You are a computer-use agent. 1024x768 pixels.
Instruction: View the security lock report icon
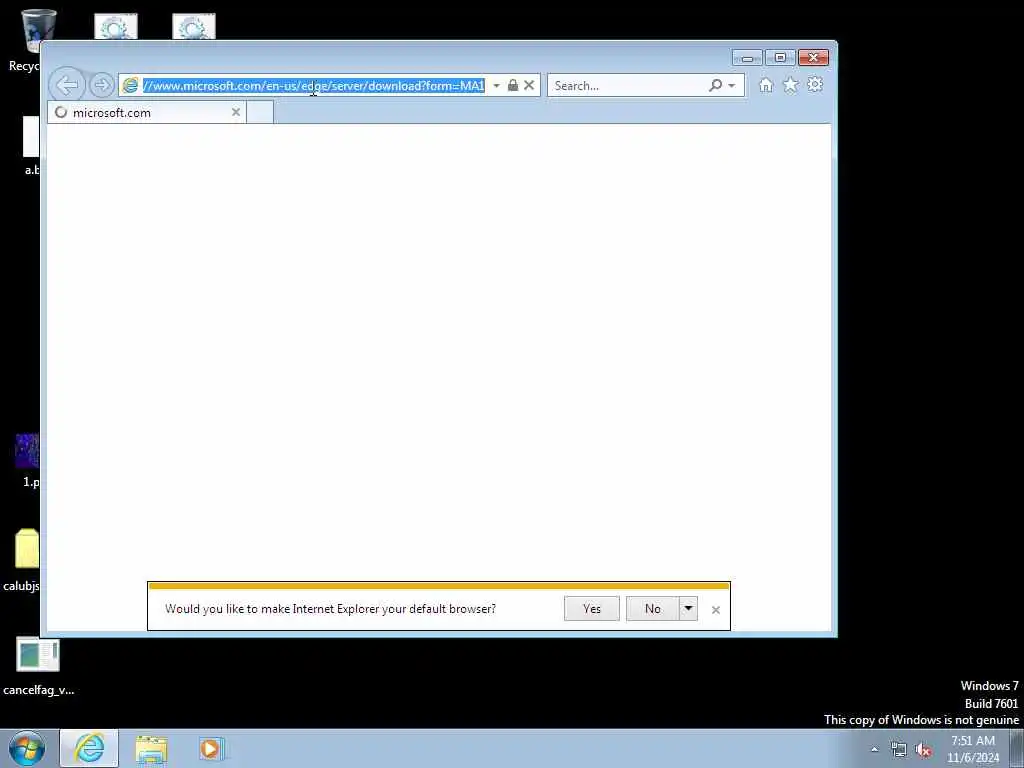[x=513, y=86]
